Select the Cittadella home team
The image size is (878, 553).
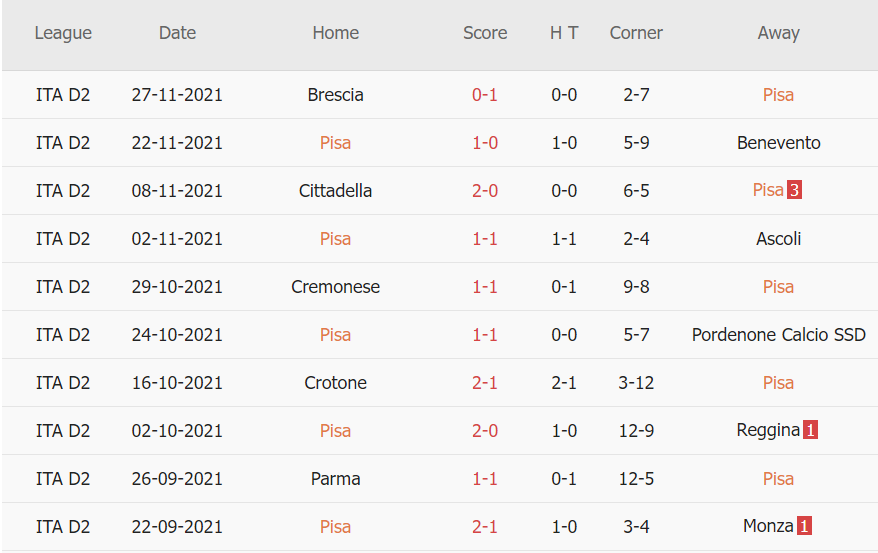click(335, 191)
